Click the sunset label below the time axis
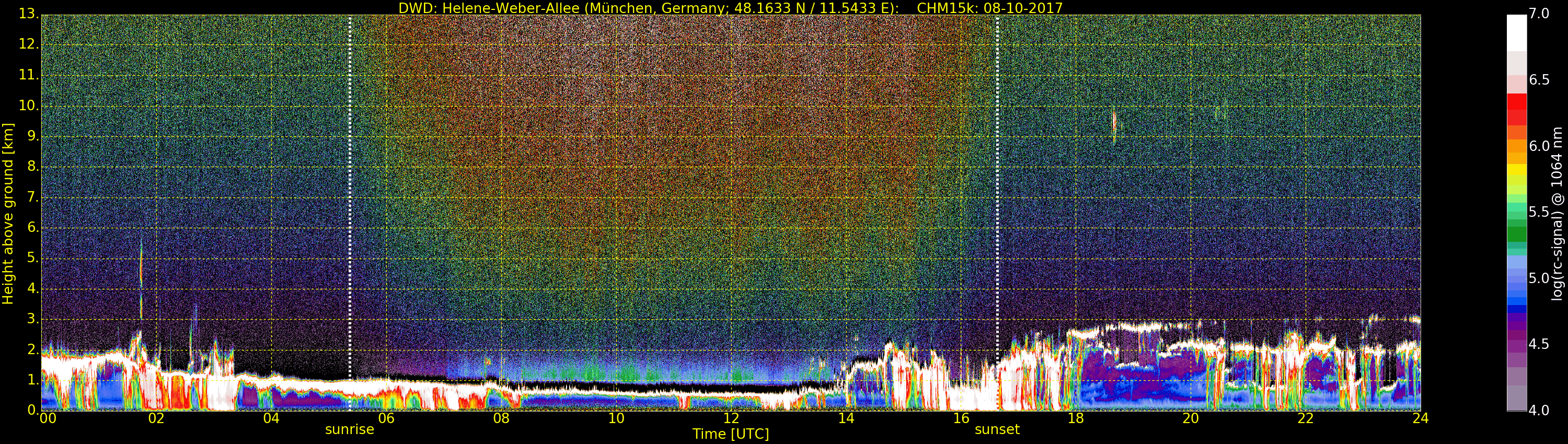1568x444 pixels. click(x=996, y=429)
